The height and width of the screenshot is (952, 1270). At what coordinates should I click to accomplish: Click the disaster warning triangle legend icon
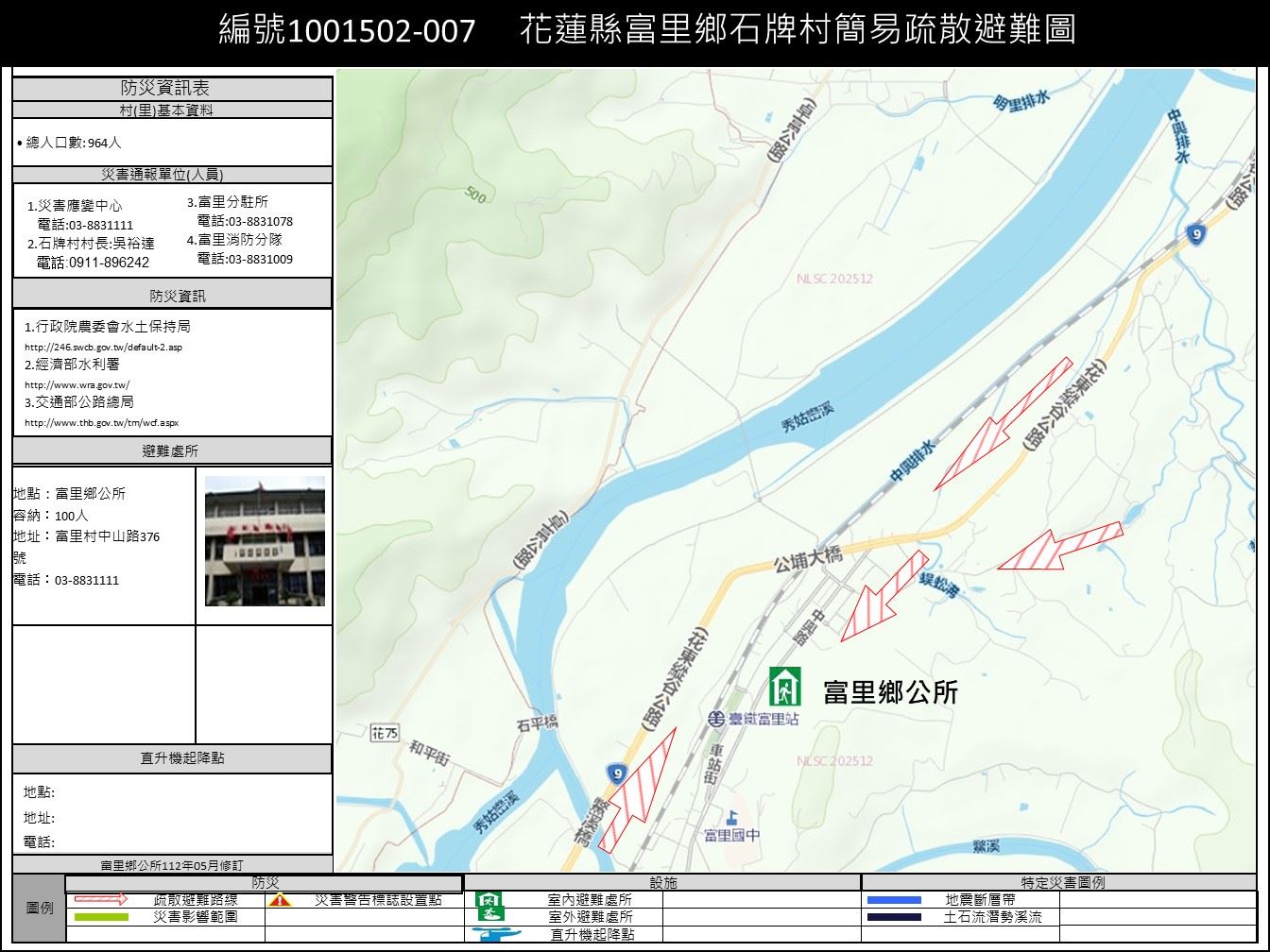[x=280, y=900]
